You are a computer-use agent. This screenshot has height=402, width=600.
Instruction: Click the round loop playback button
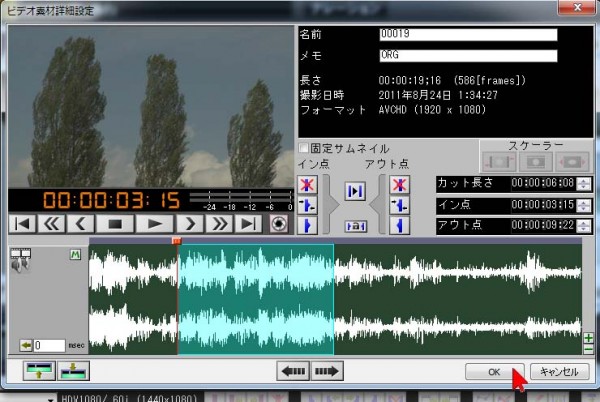279,224
